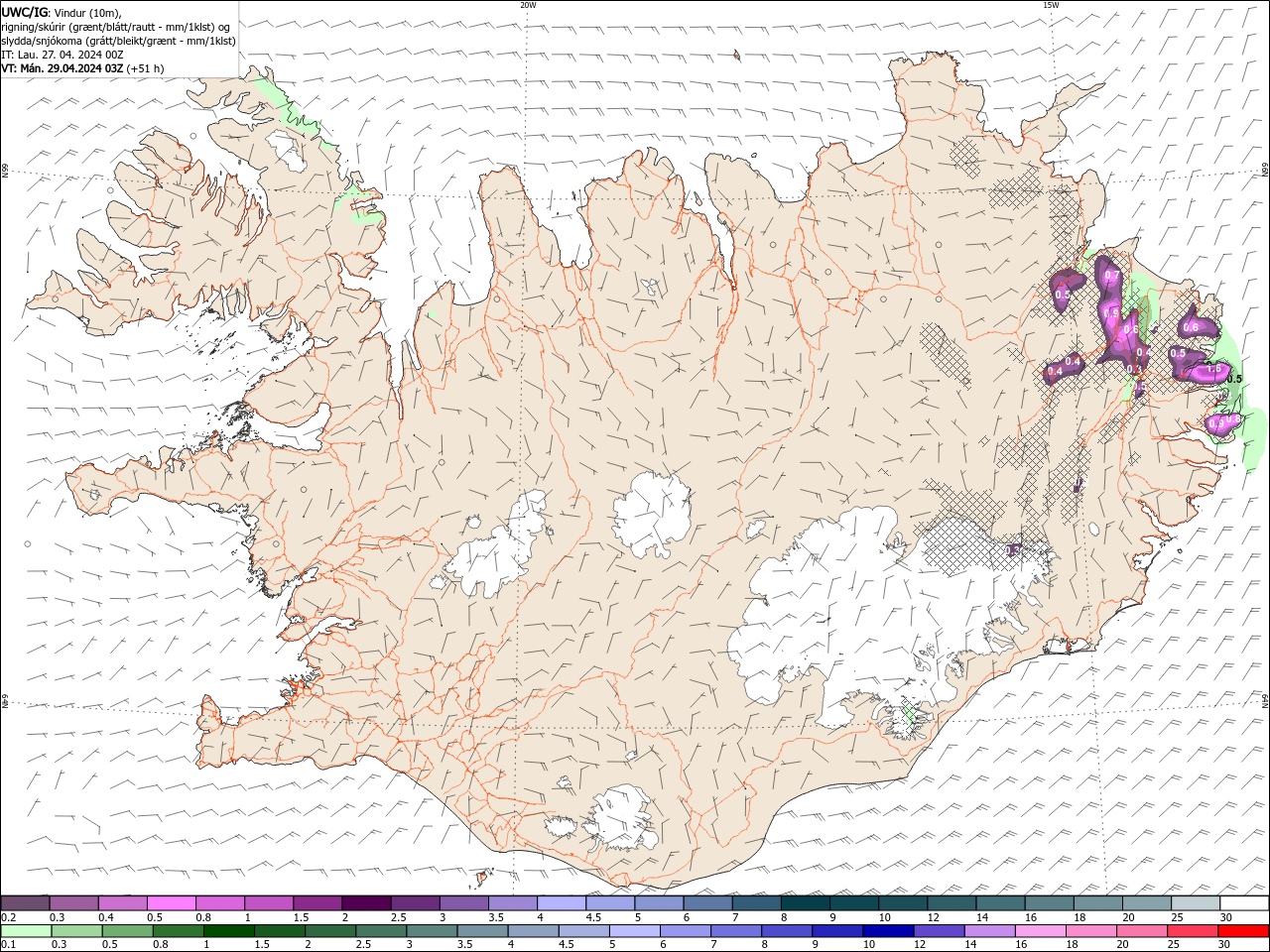
Task: Click the 'slydda/snjókoma' legend description line
Action: tap(119, 41)
